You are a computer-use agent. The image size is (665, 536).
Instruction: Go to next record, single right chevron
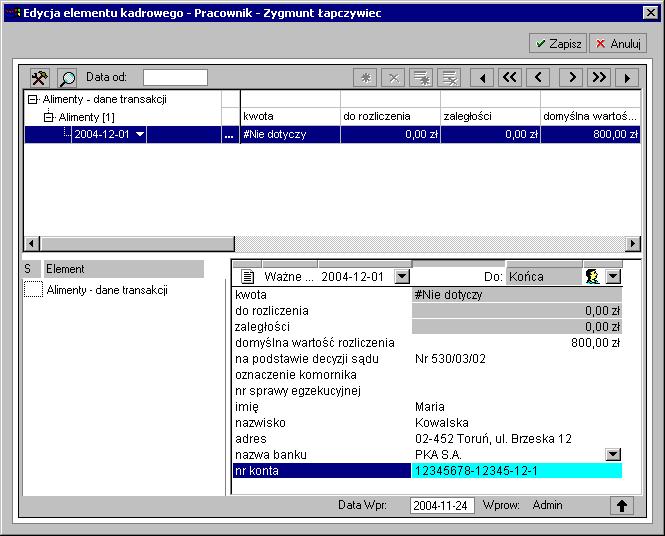571,78
